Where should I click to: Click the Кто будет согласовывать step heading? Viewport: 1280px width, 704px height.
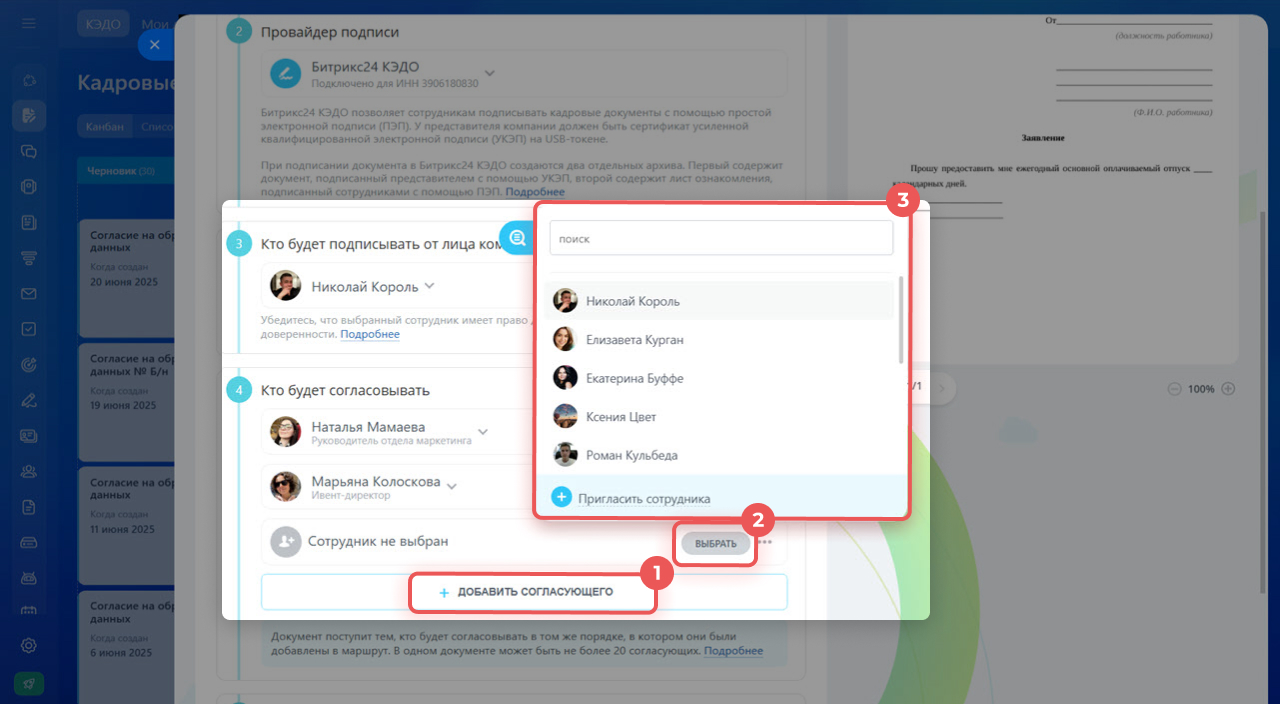(x=345, y=391)
